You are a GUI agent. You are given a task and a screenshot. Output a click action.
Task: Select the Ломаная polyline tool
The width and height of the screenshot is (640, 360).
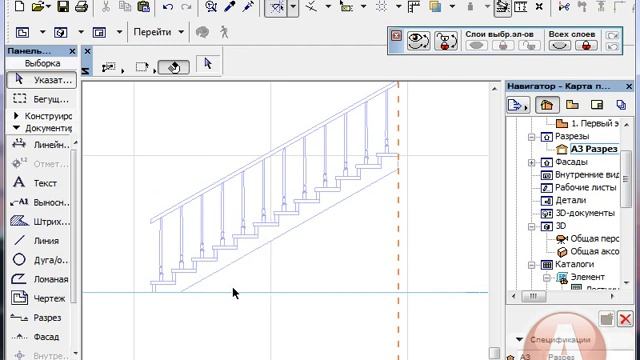point(40,279)
